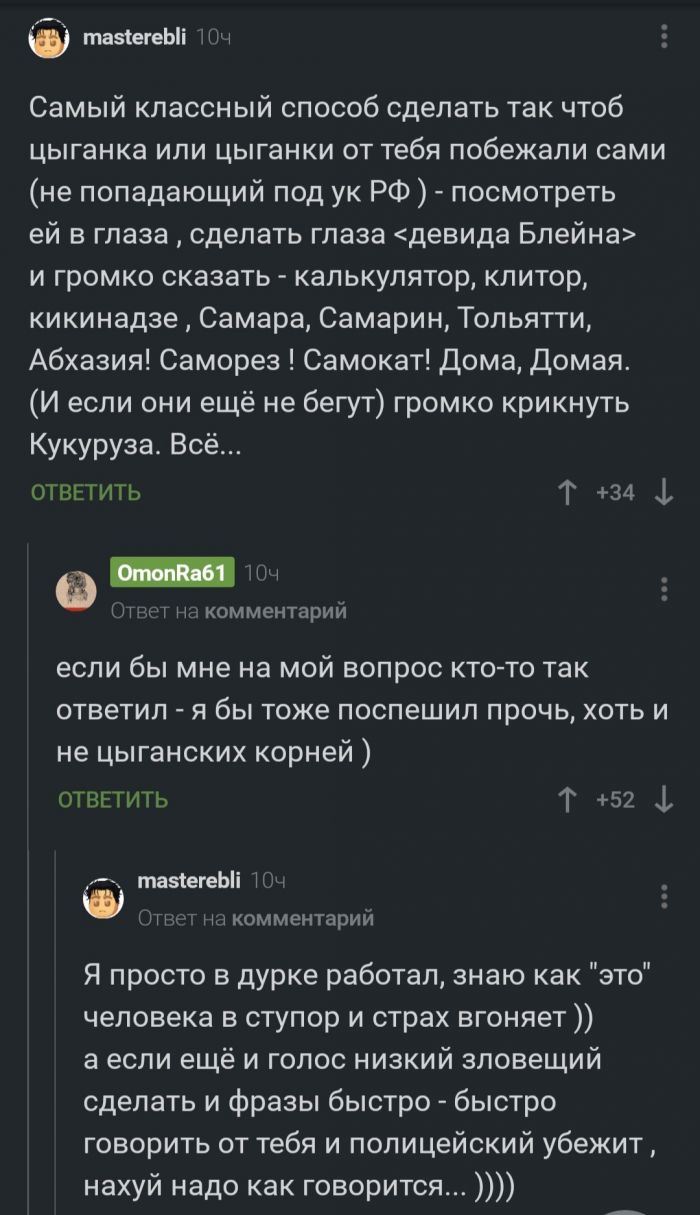This screenshot has height=1215, width=700.
Task: Follow the 'комментарий' link under OmonRa61
Action: click(275, 611)
